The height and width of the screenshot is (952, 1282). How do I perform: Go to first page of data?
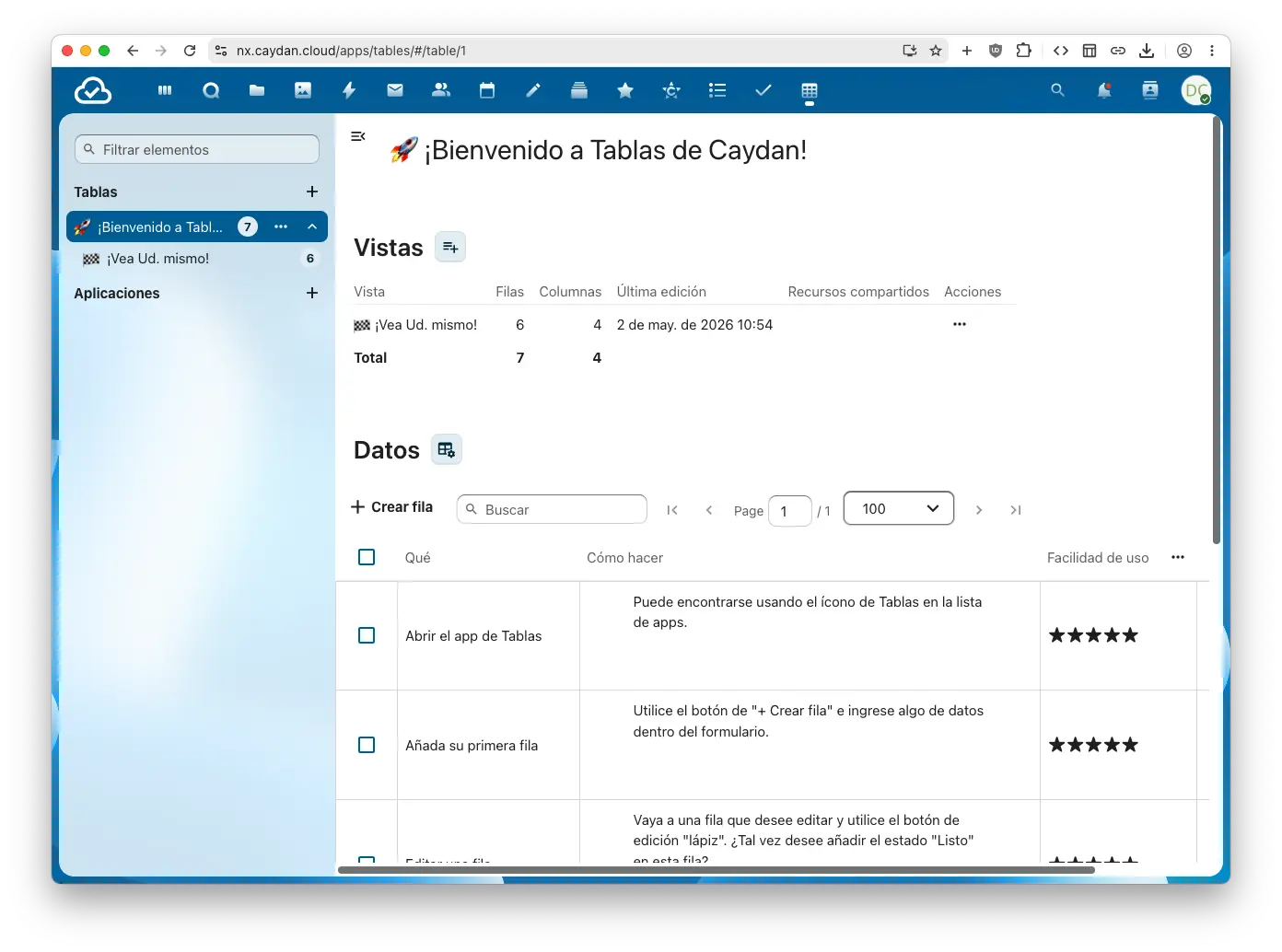pyautogui.click(x=672, y=510)
